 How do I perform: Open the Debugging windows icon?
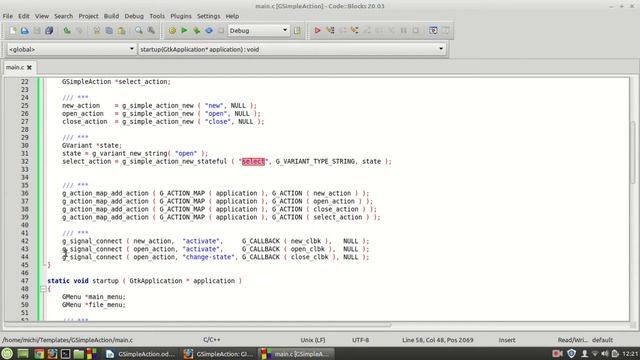tap(433, 31)
